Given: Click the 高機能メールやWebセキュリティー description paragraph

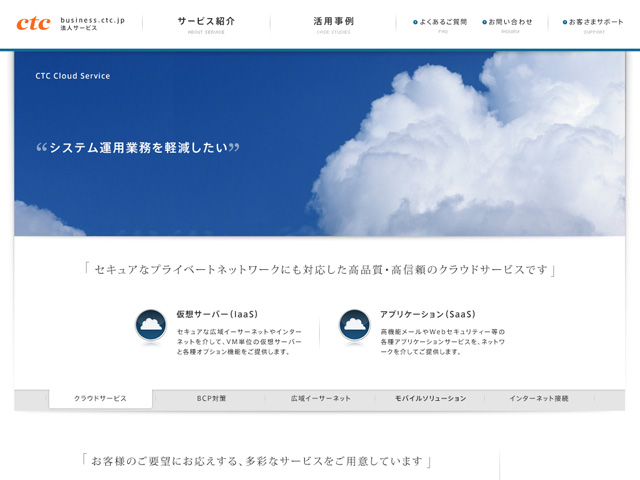Looking at the screenshot, I should (x=443, y=342).
